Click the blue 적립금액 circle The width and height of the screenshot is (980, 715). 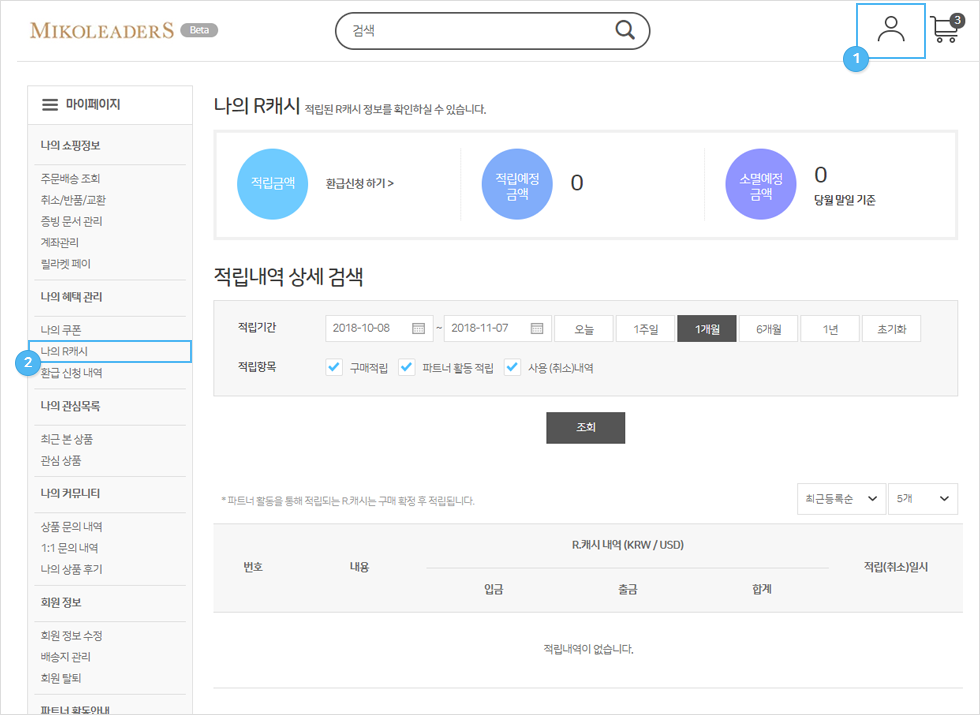click(x=272, y=184)
